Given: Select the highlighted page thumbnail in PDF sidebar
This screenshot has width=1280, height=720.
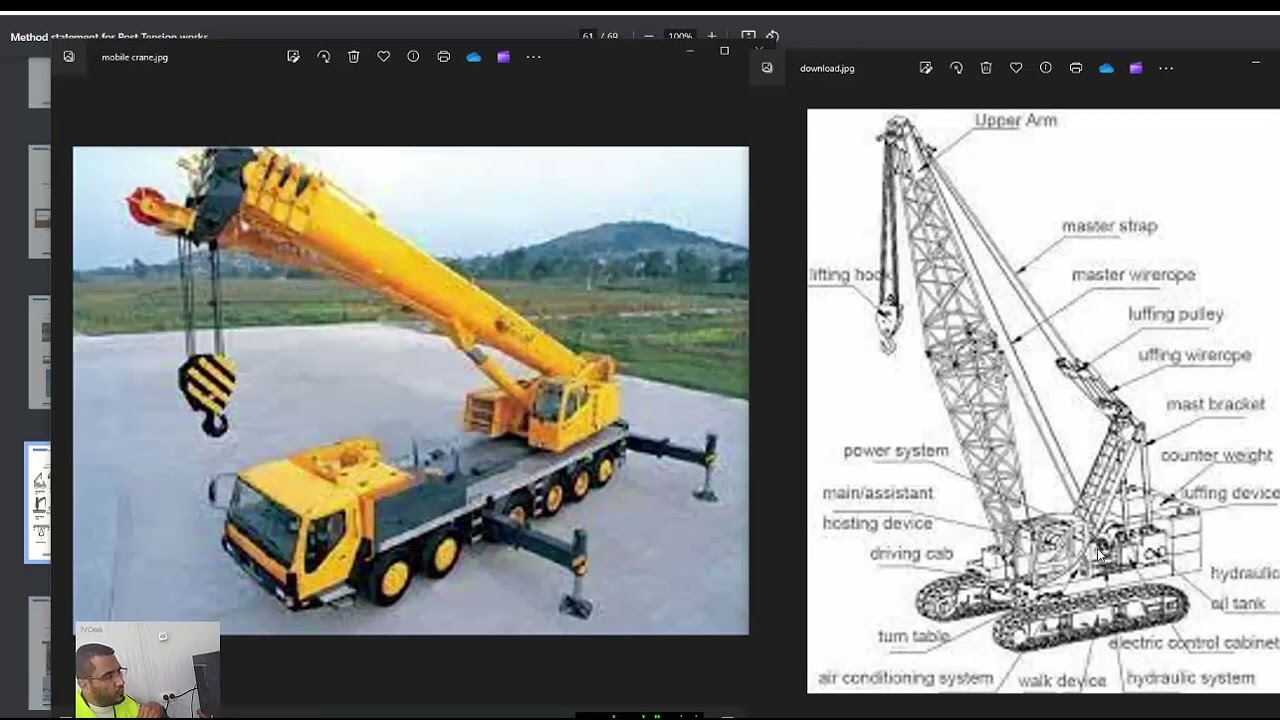Looking at the screenshot, I should point(38,503).
